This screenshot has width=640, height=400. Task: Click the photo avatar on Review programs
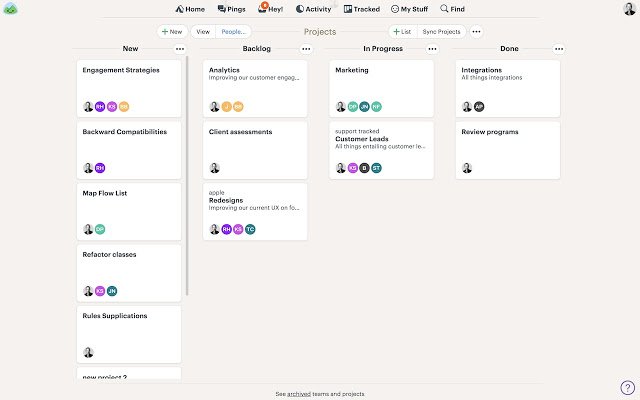click(467, 168)
